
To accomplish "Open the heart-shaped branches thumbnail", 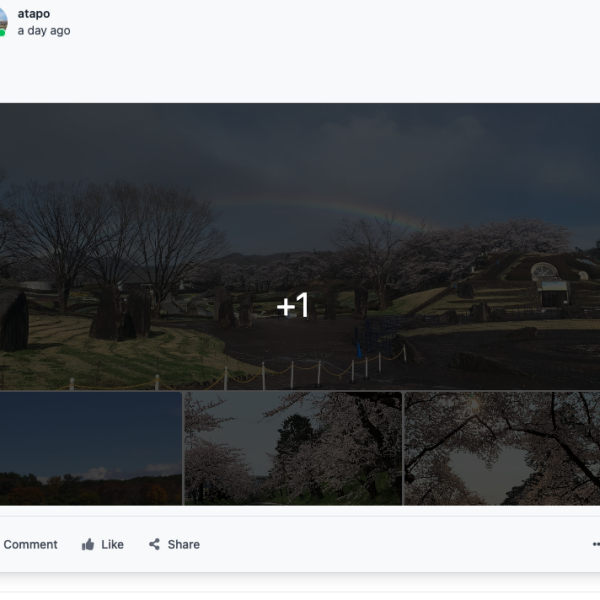I will click(502, 448).
